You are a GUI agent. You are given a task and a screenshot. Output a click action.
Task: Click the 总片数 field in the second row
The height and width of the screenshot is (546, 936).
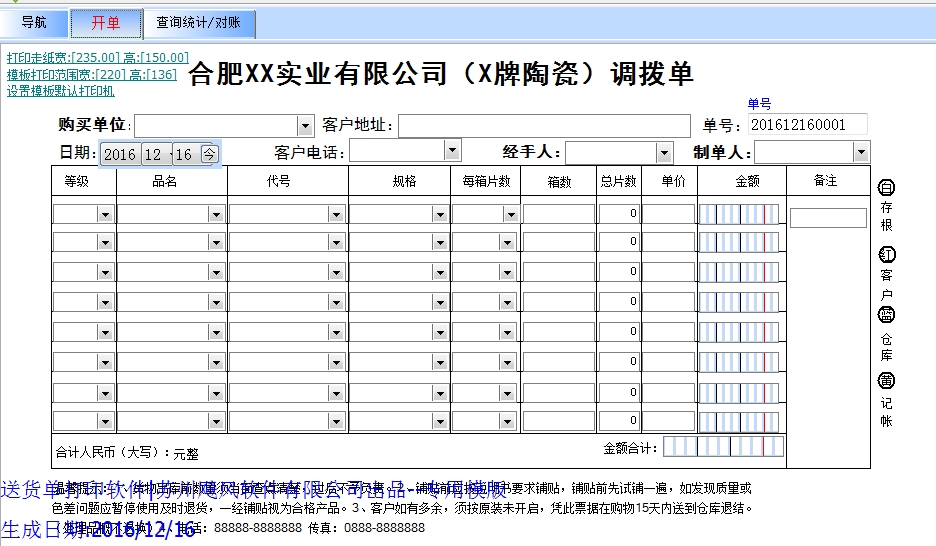(619, 242)
